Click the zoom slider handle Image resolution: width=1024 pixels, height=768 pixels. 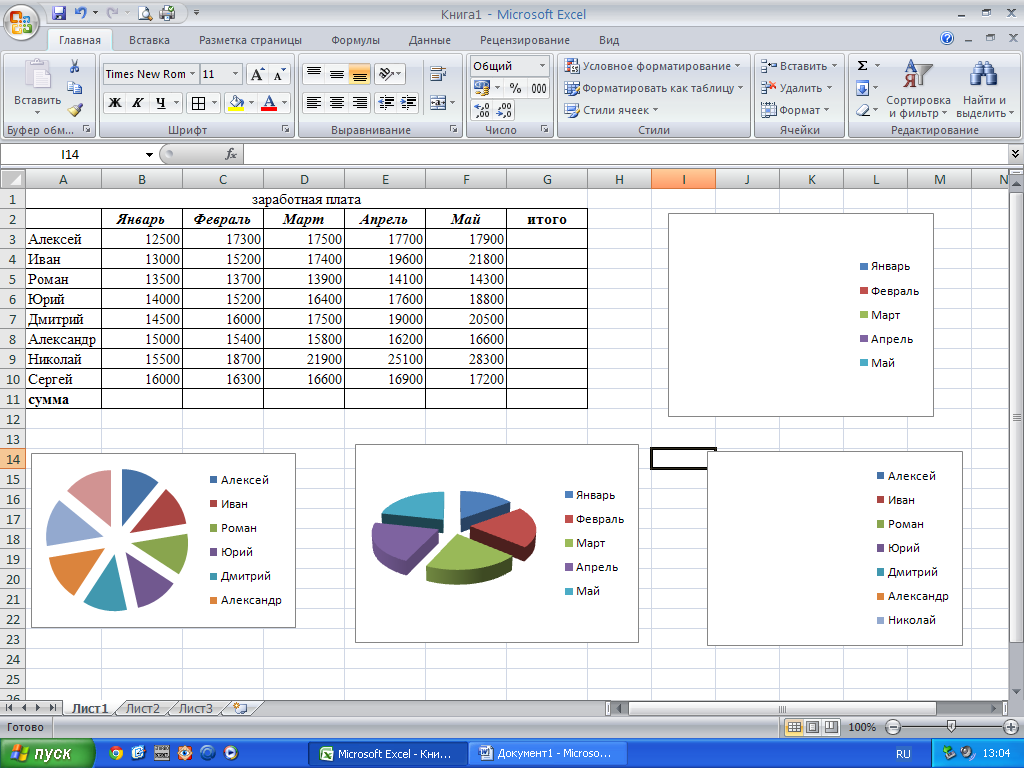click(952, 726)
